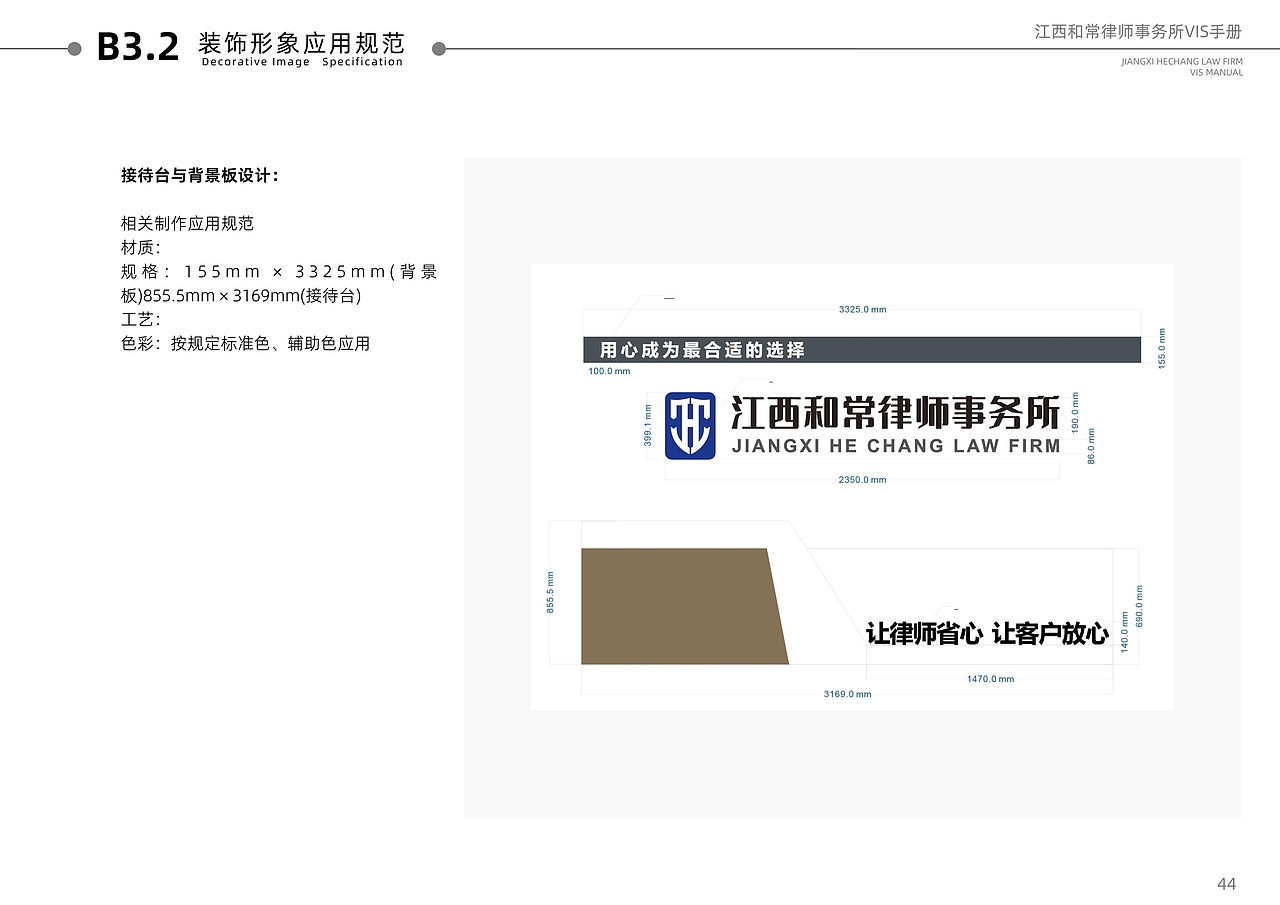Click the 190.0 mm dimension label

click(x=1075, y=412)
